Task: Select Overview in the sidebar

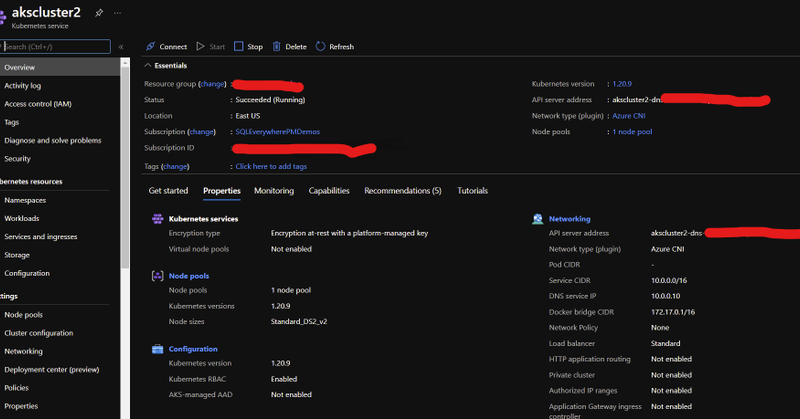Action: point(60,67)
